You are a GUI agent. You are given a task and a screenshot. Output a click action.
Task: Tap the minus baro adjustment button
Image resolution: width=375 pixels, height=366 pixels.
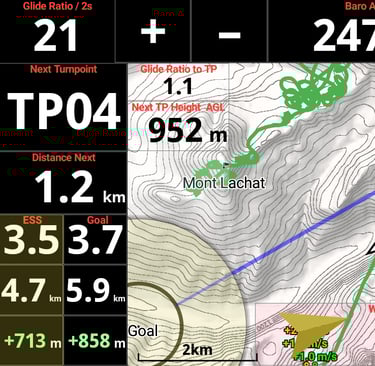[x=229, y=31]
